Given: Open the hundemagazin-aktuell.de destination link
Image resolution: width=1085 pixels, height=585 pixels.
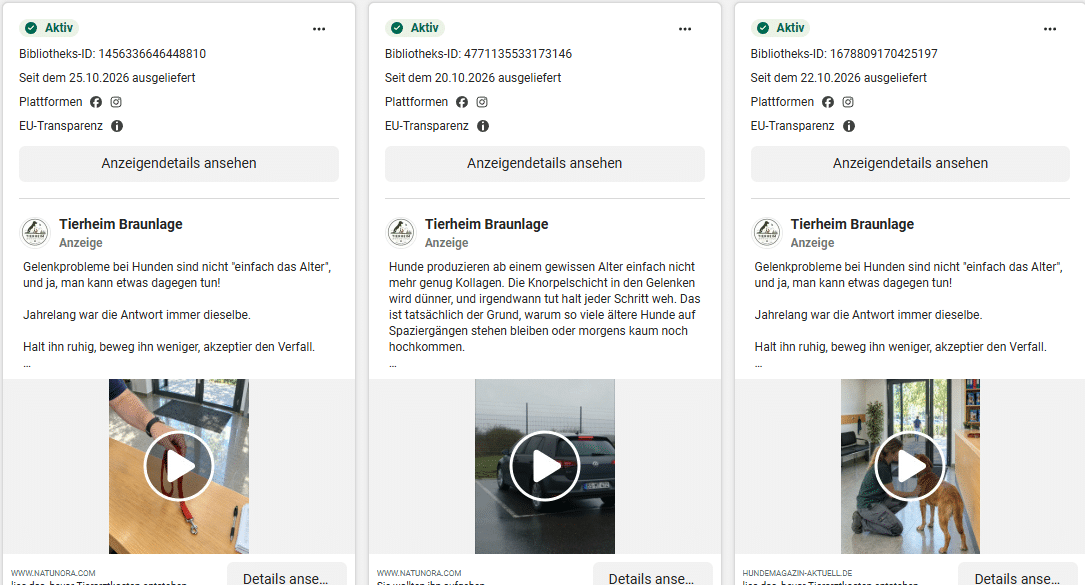Looking at the screenshot, I should point(797,573).
